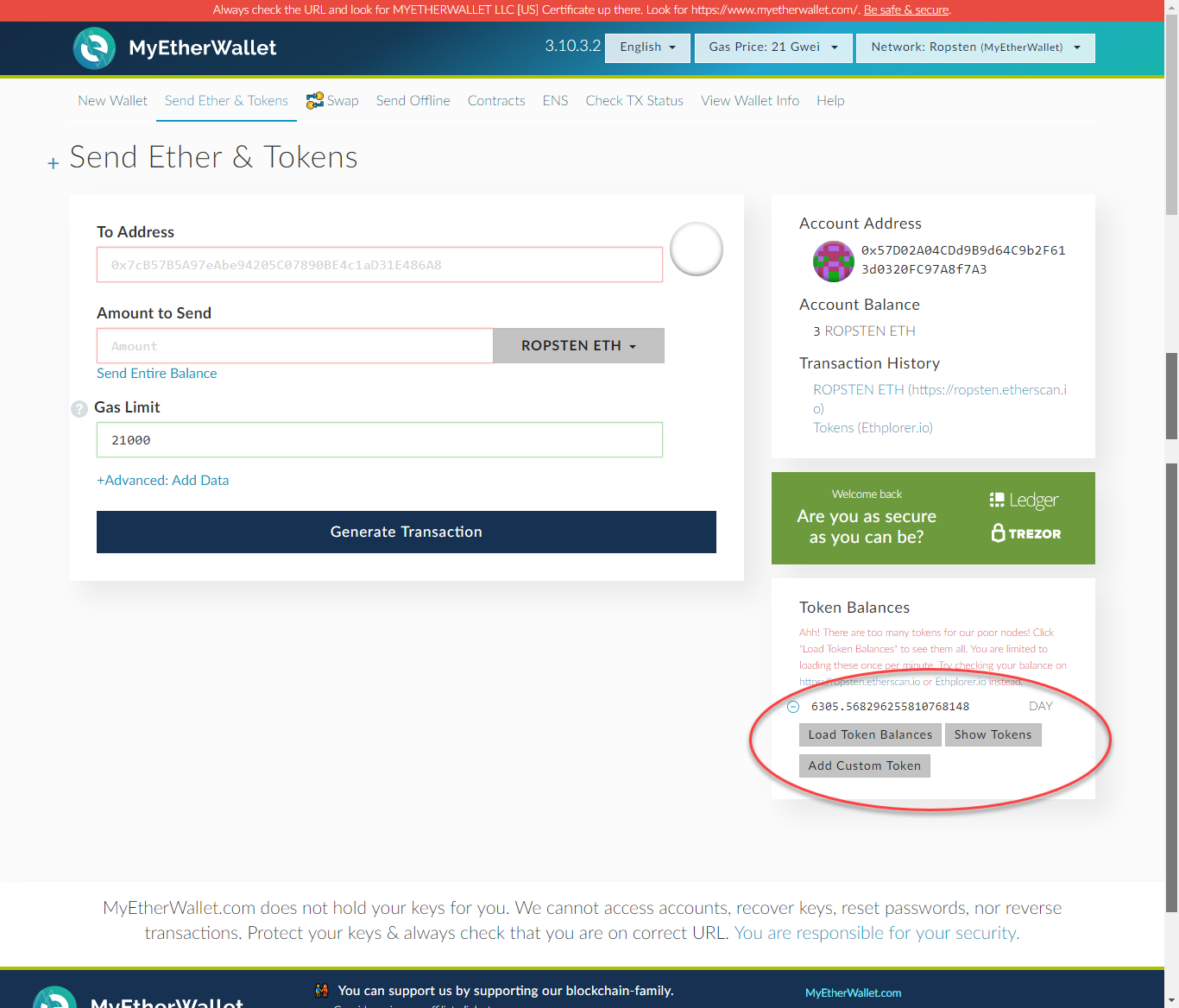Click the Ledger logo in green banner
The image size is (1179, 1008).
1024,501
